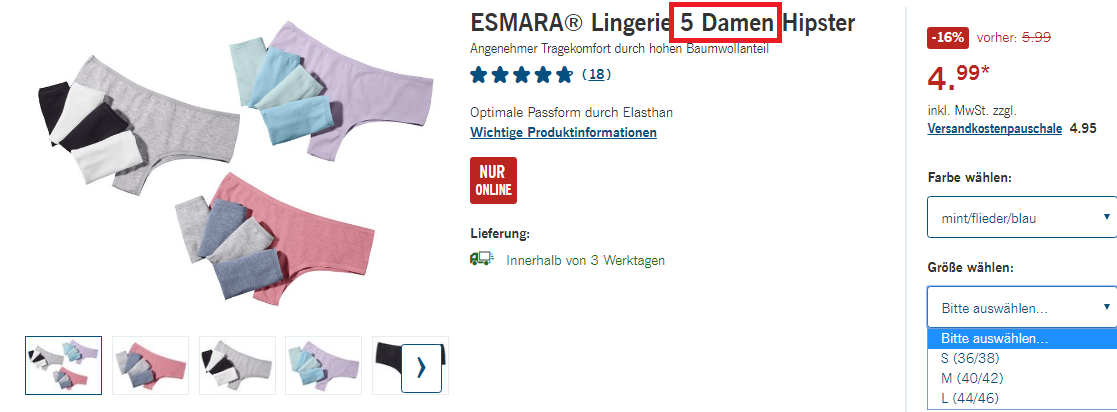Click the NUR ONLINE badge
The height and width of the screenshot is (412, 1117).
pyautogui.click(x=494, y=180)
